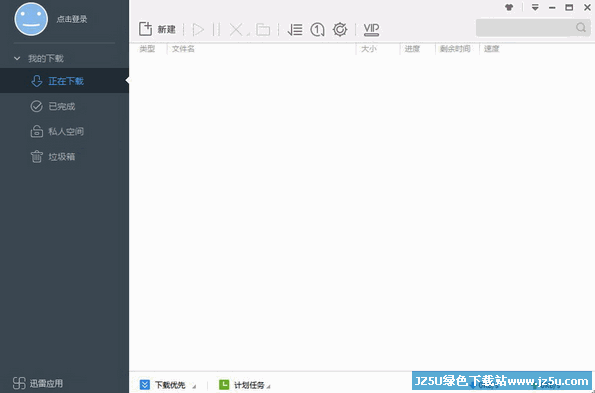Click the pause download icon

point(216,29)
